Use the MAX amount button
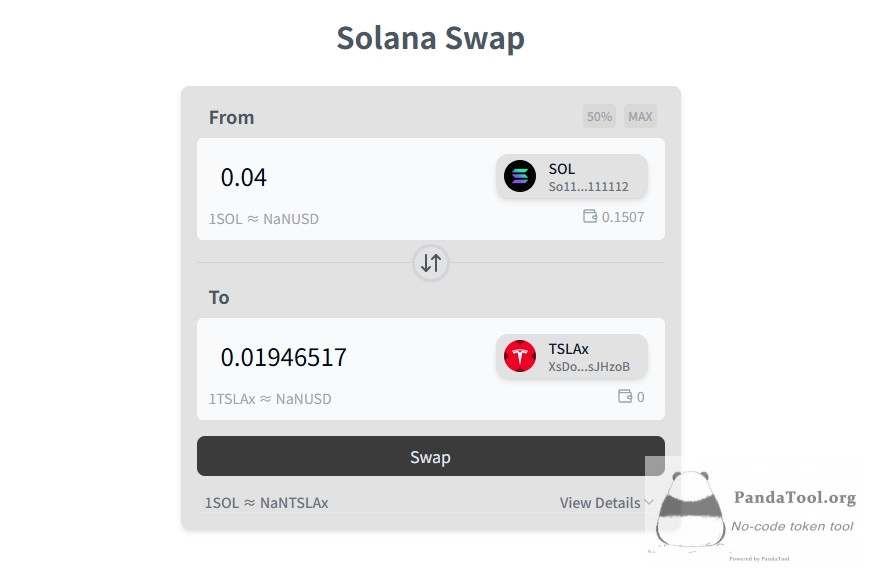This screenshot has height=576, width=874. (x=640, y=117)
